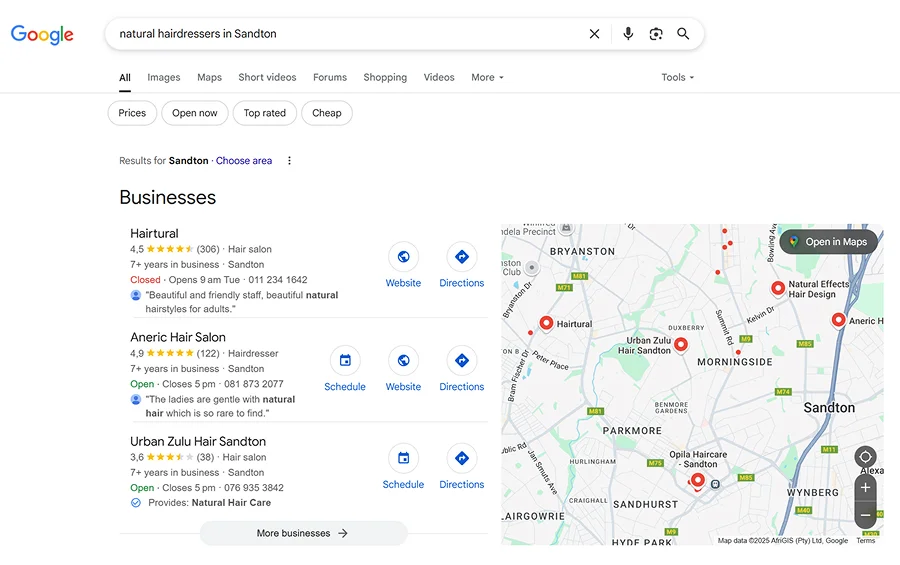Viewport: 900px width, 565px height.
Task: Open the More search categories dropdown
Action: [x=487, y=78]
